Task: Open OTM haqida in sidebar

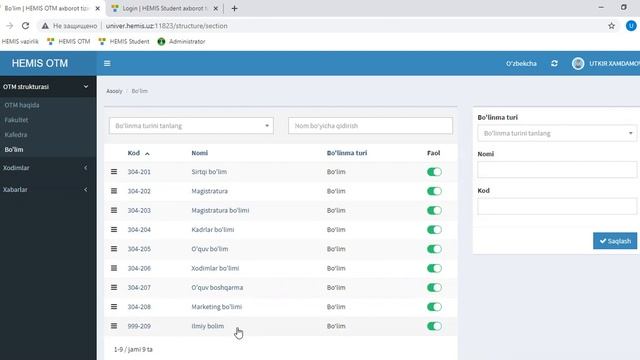Action: 22,105
